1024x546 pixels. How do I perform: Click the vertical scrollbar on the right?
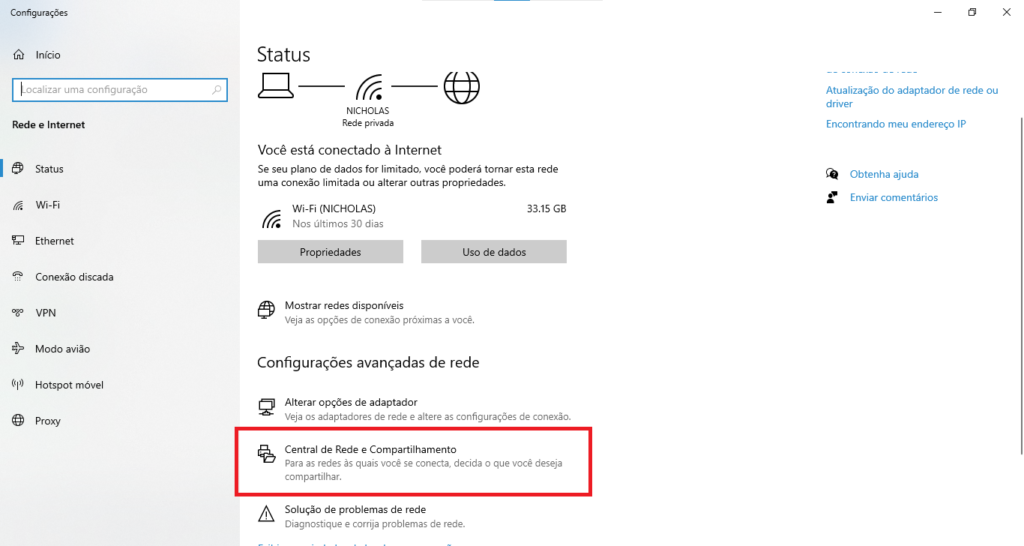1021,285
